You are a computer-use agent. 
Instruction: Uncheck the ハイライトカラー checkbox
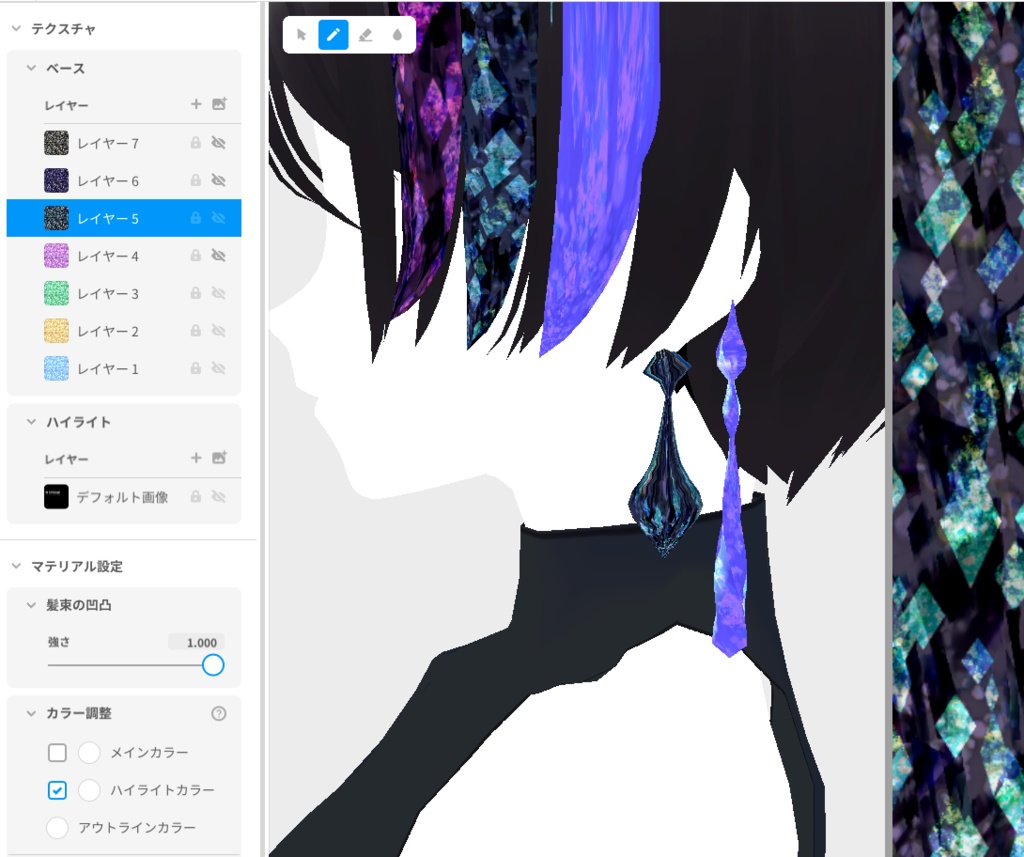tap(57, 790)
